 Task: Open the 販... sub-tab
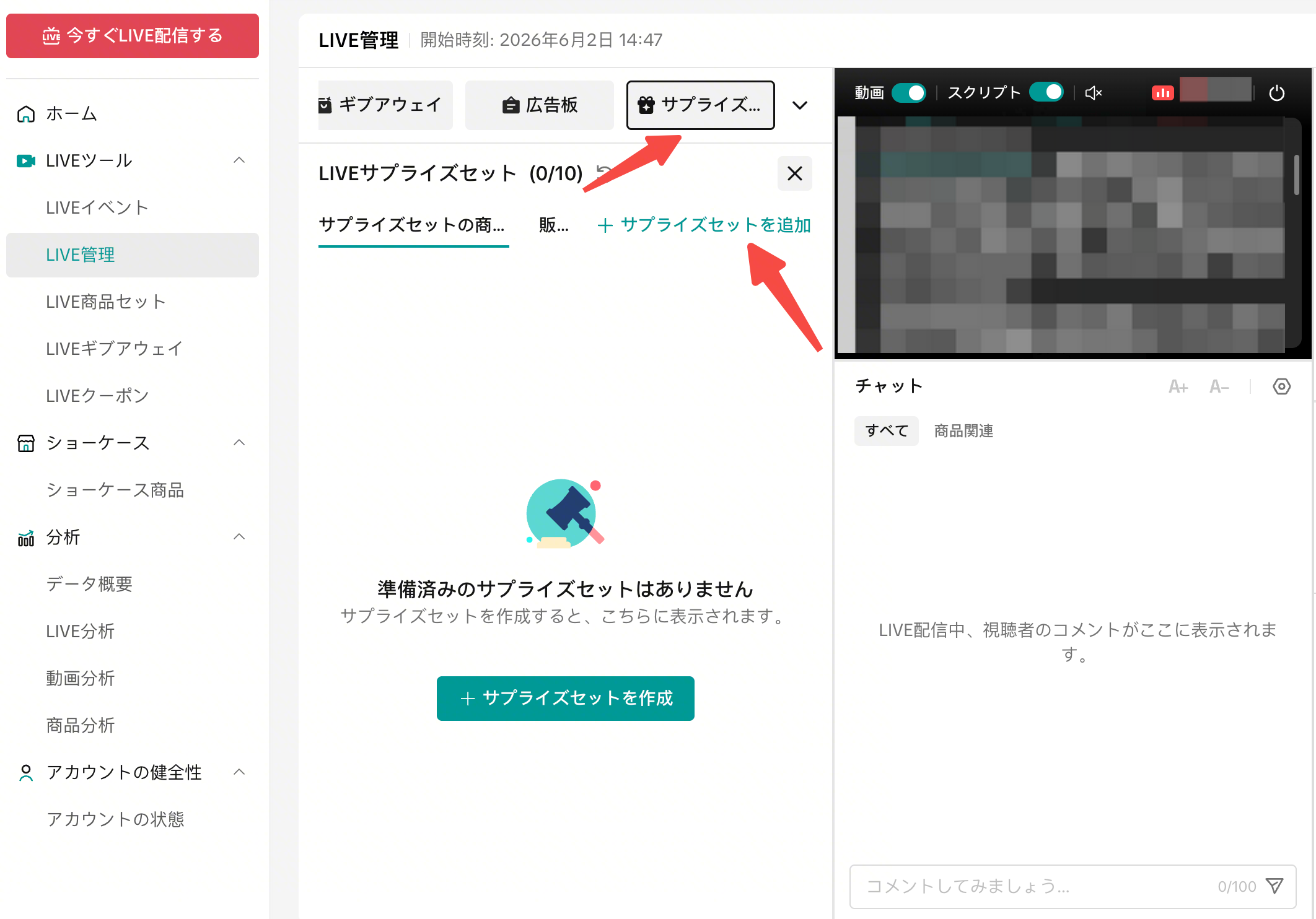[553, 225]
